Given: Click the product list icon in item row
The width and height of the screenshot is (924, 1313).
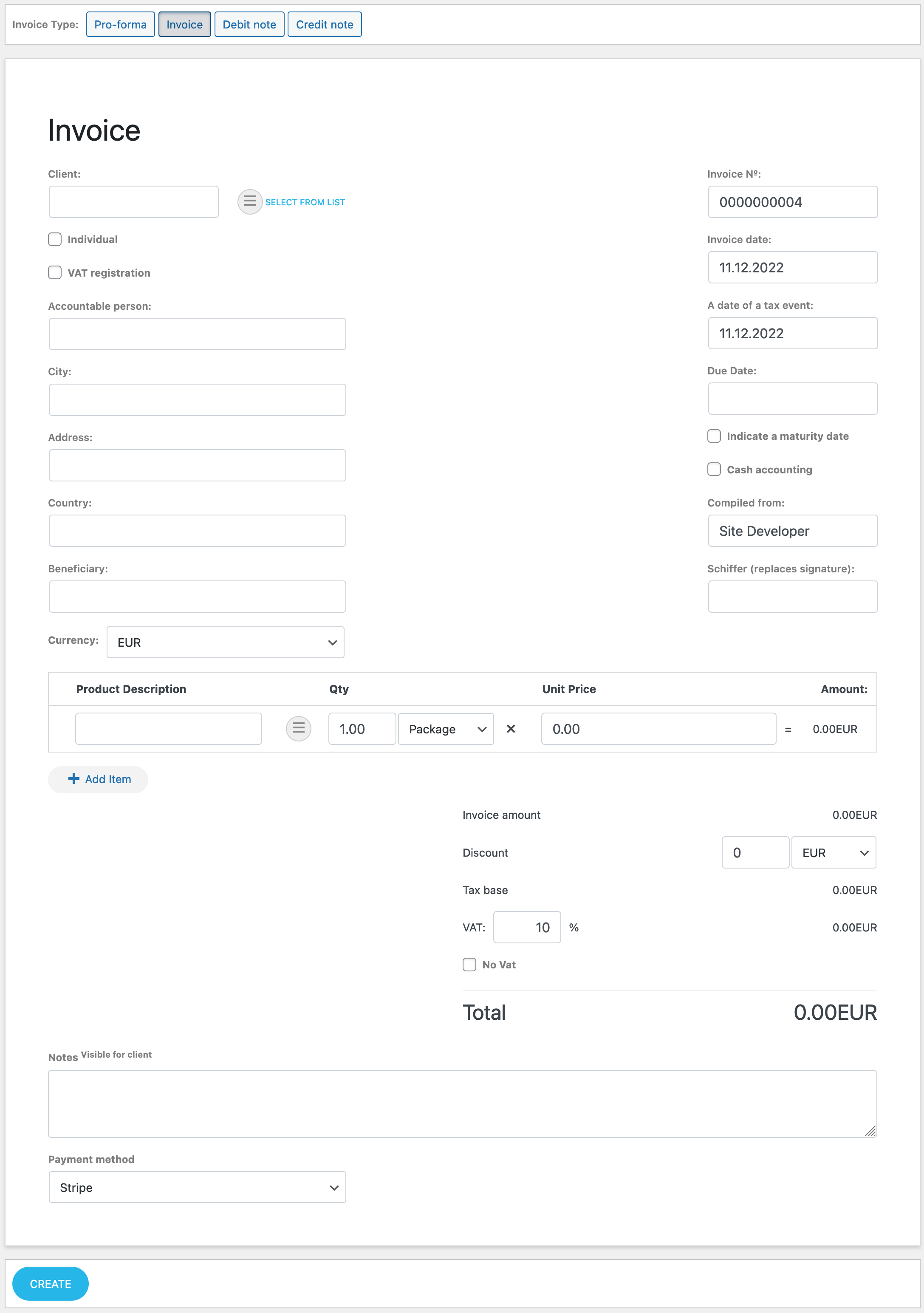Looking at the screenshot, I should [x=298, y=729].
